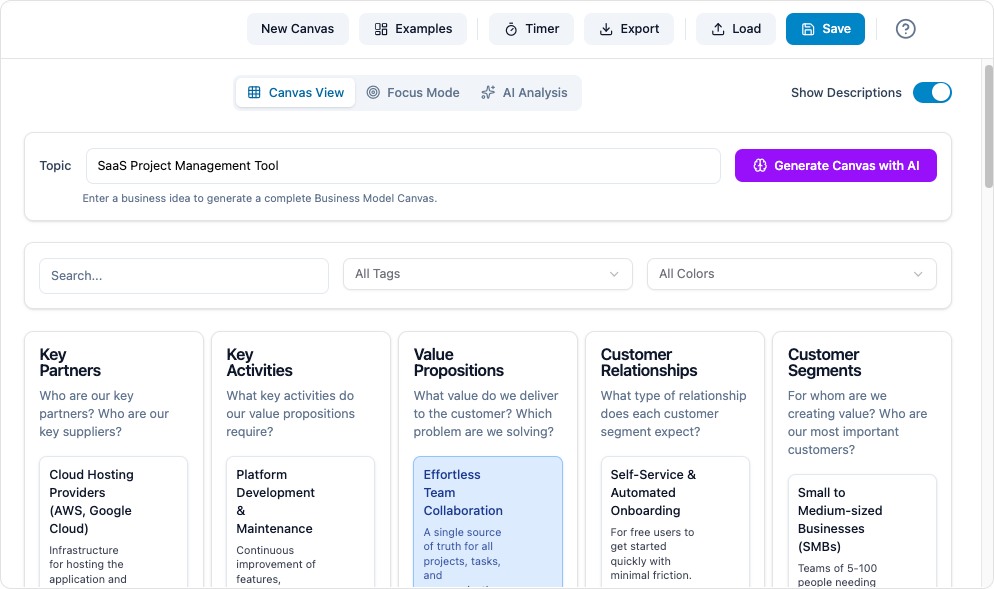
Task: Toggle Show Descriptions off
Action: pyautogui.click(x=931, y=92)
